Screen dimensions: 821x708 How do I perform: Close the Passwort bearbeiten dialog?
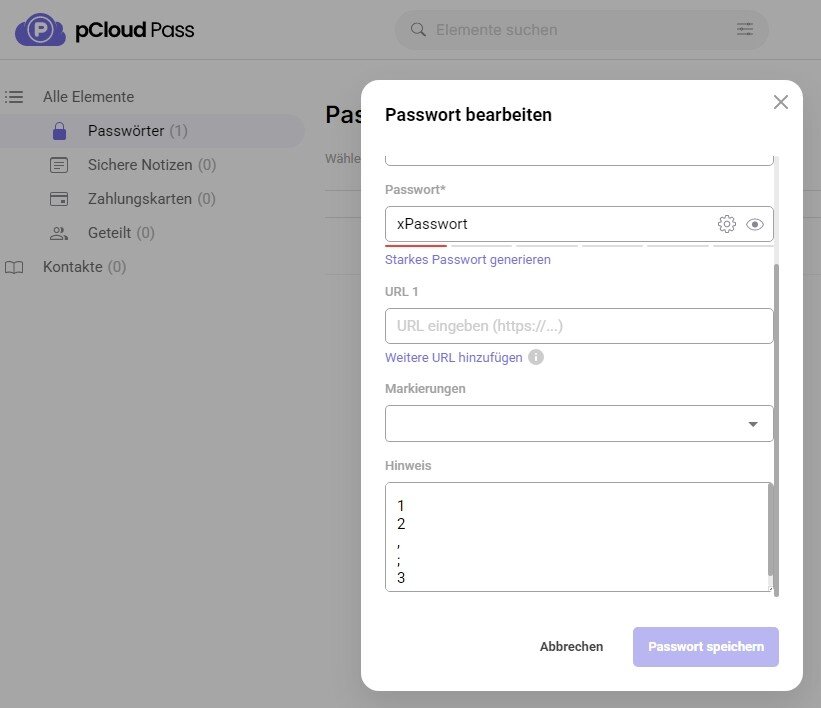(781, 102)
